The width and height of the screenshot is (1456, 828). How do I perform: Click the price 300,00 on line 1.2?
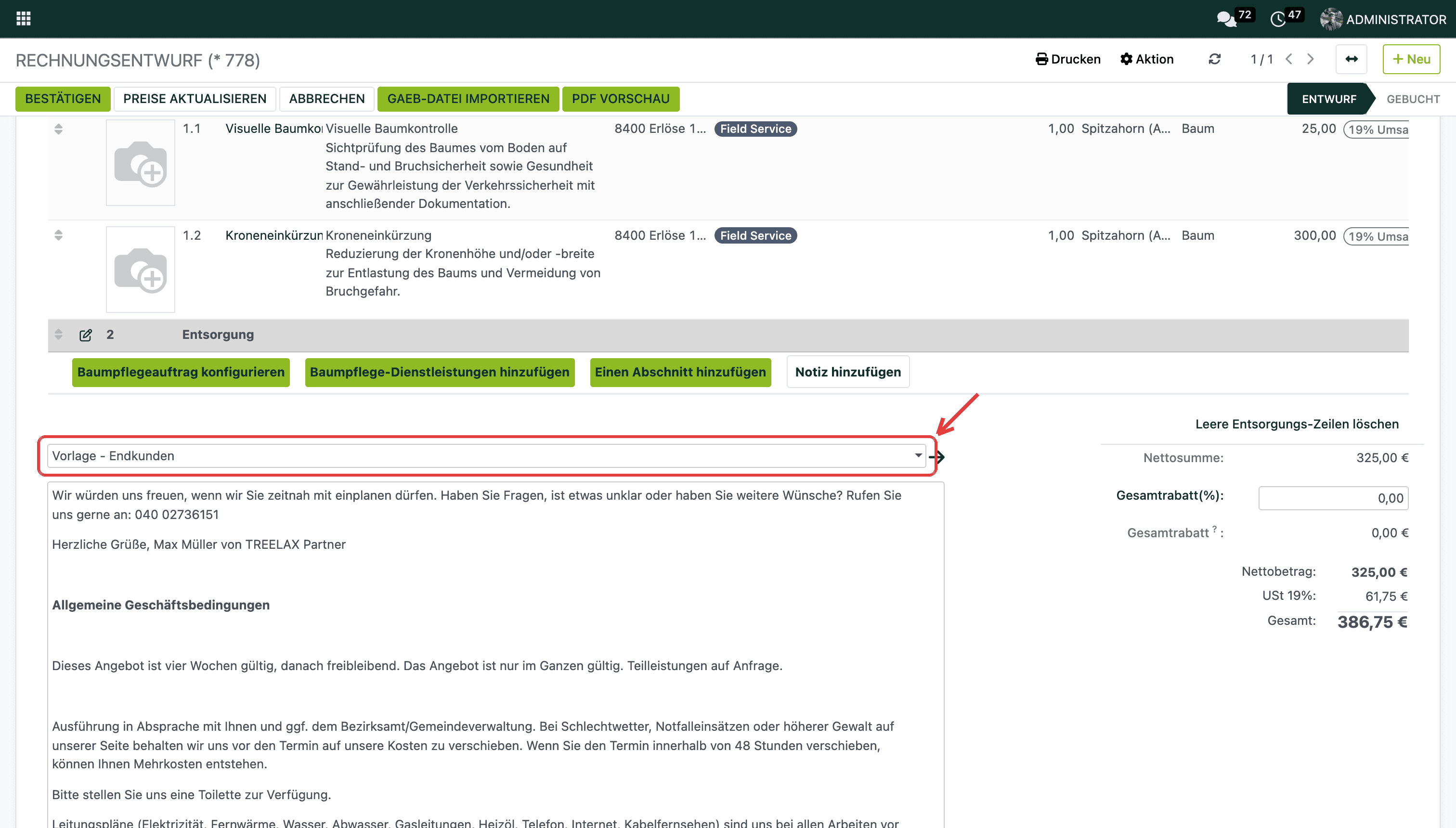[x=1314, y=235]
